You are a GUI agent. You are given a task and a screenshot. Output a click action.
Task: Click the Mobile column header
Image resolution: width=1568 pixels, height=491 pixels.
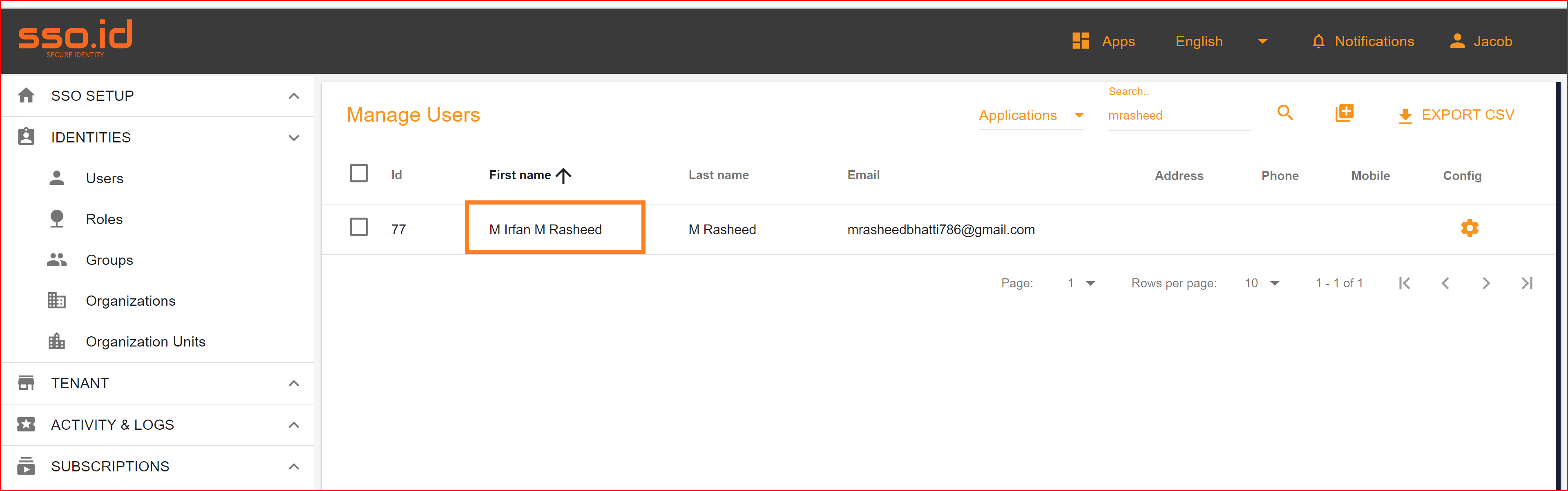tap(1370, 176)
